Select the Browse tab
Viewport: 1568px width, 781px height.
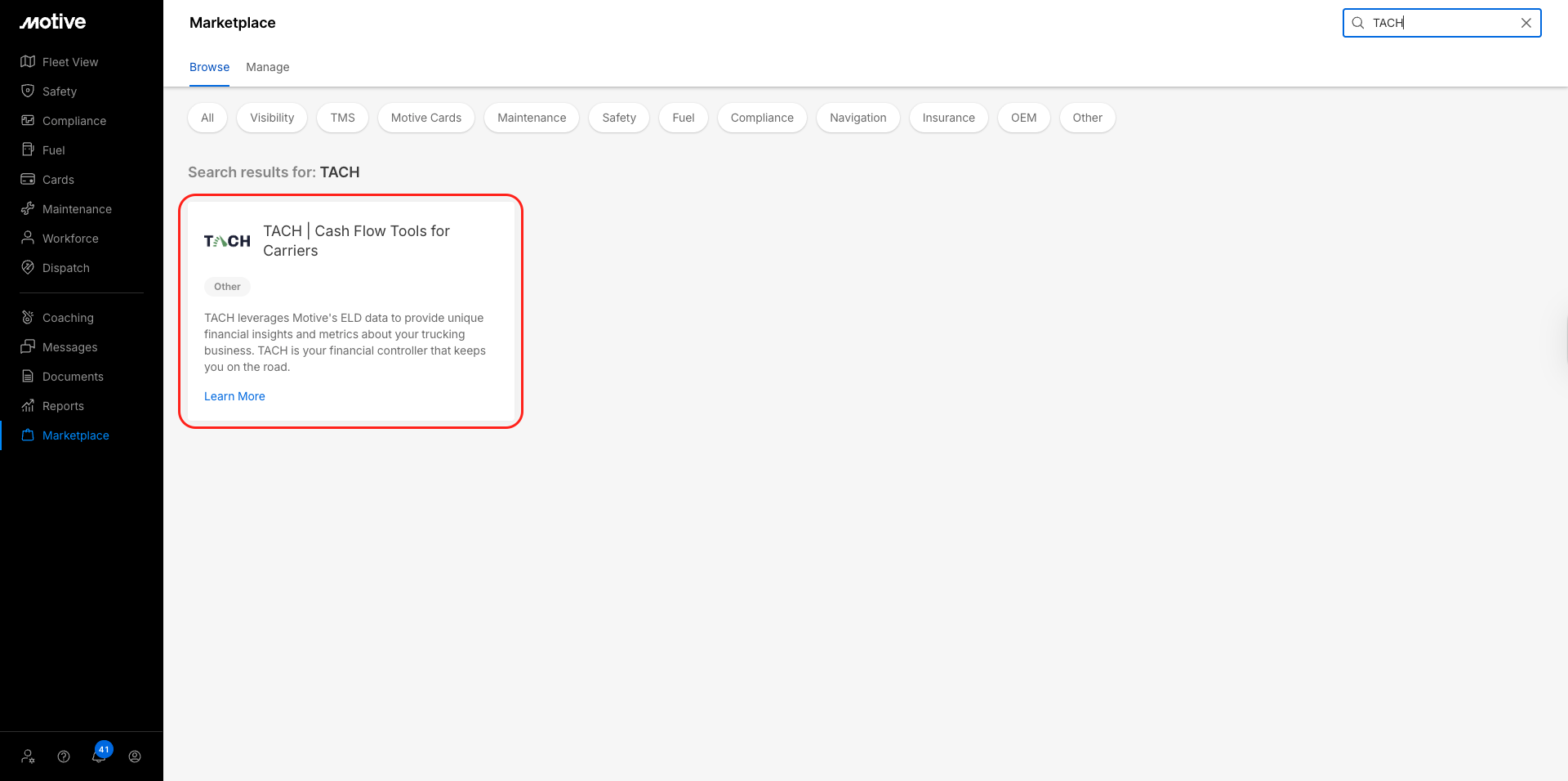click(x=209, y=67)
